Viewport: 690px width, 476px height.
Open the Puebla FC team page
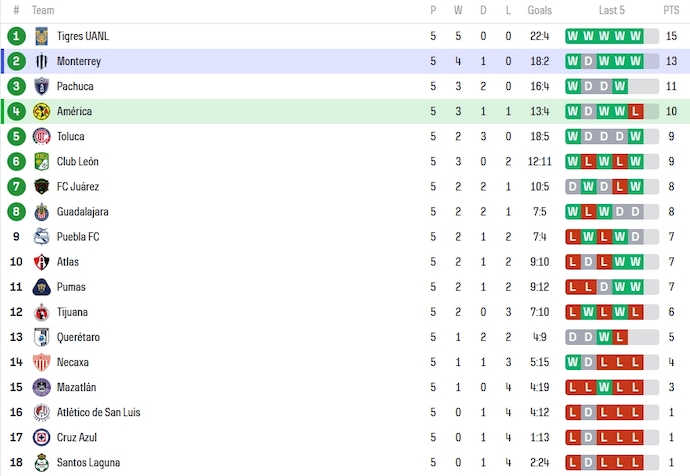click(x=78, y=237)
